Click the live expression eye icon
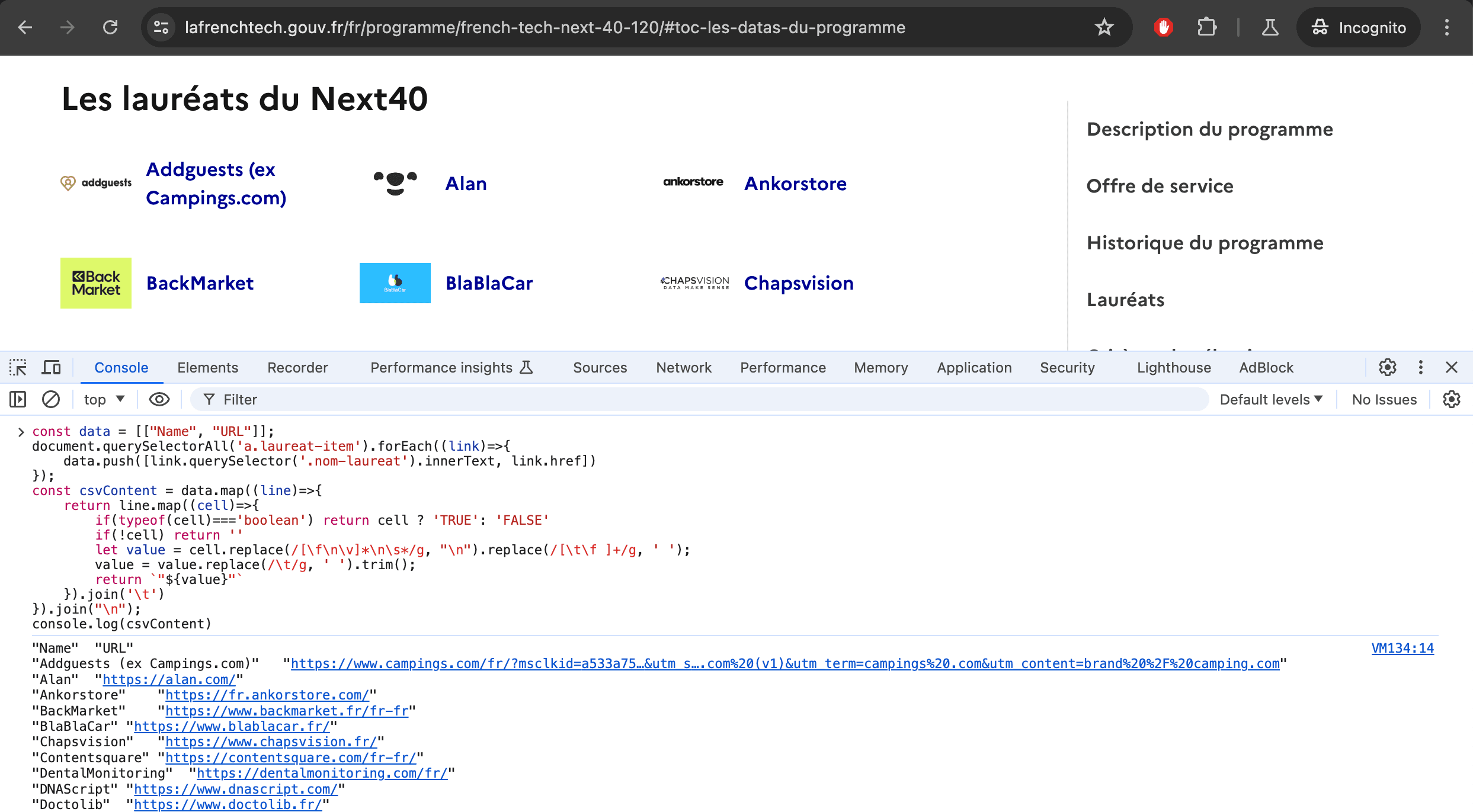 coord(159,400)
